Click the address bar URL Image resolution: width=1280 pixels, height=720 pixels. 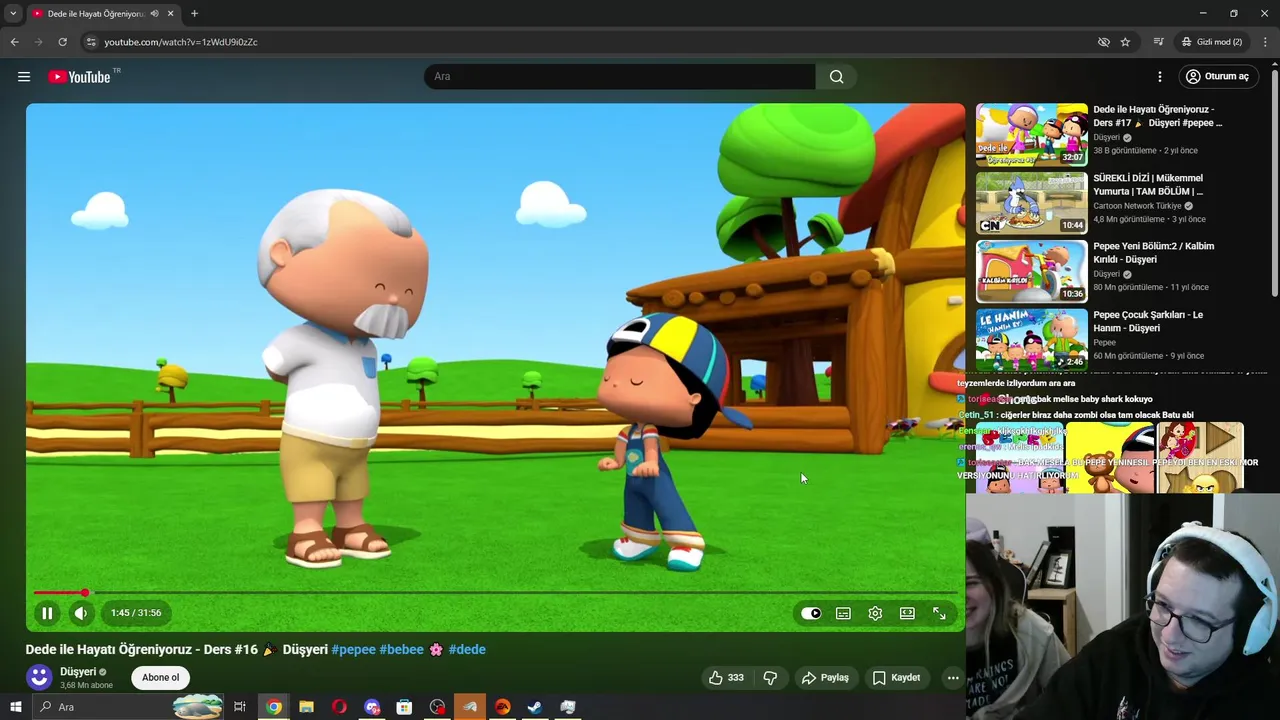click(180, 42)
